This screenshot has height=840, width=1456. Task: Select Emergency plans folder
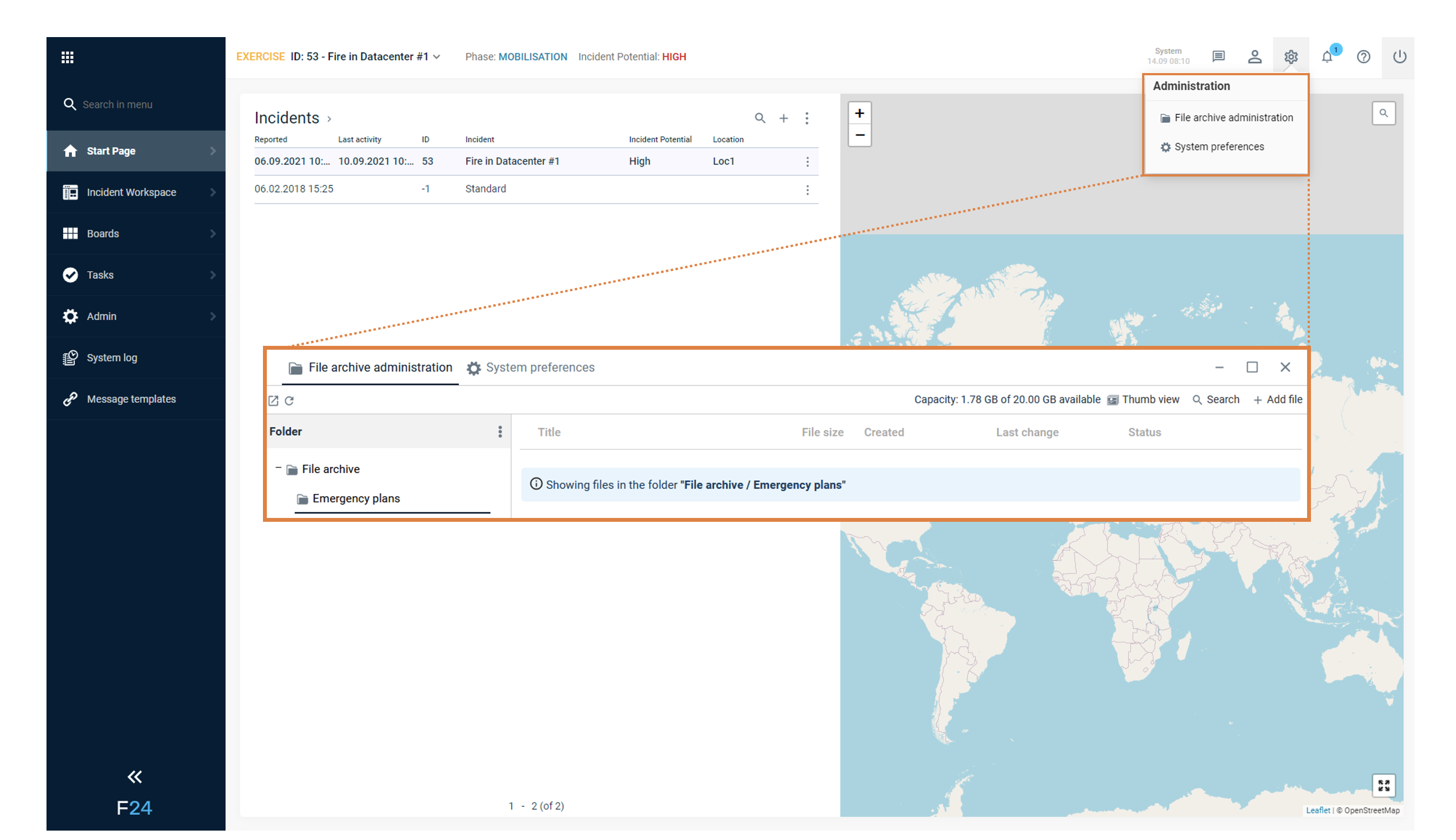[348, 499]
